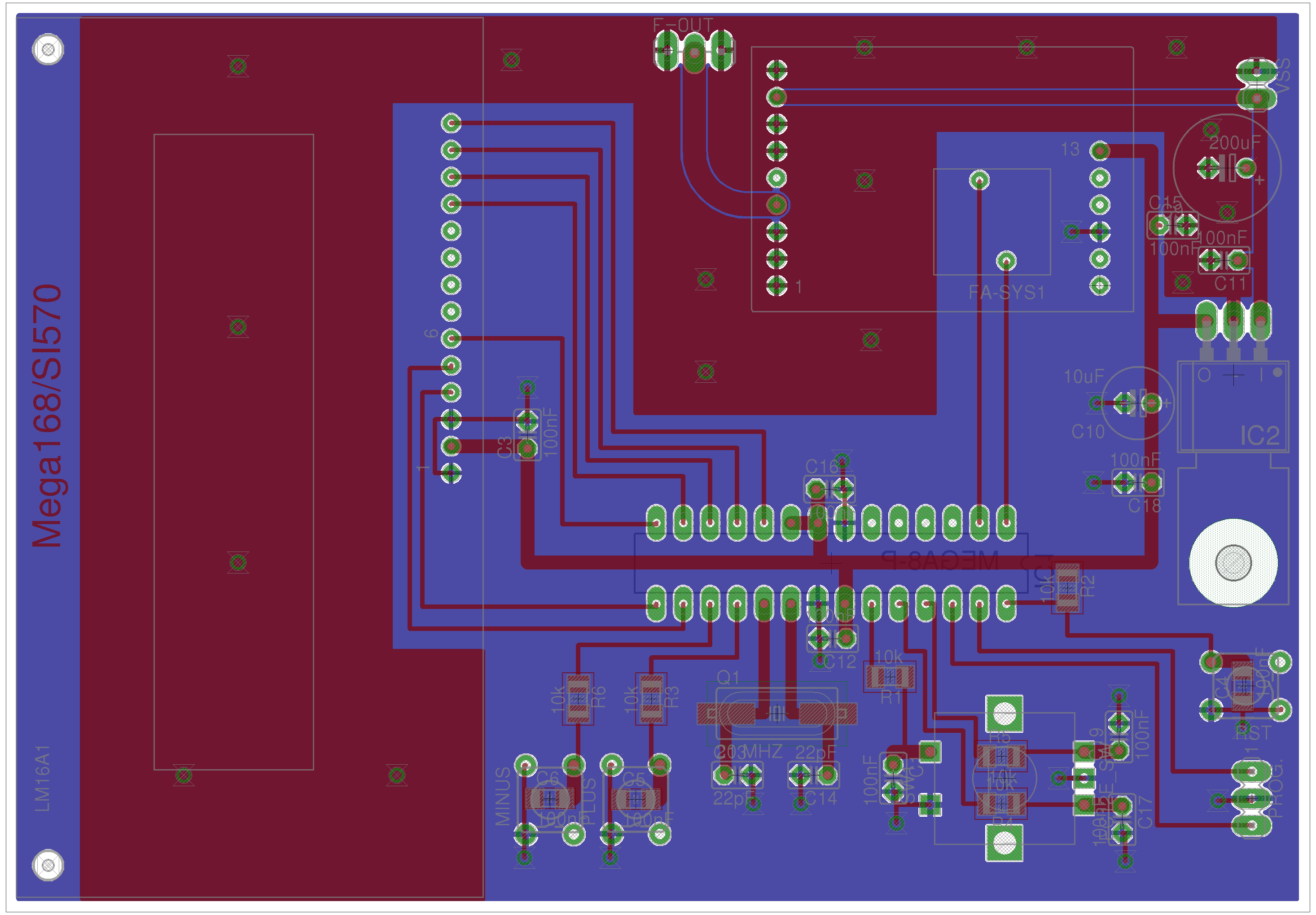
Task: Click the MINUS button label
Action: [x=503, y=797]
